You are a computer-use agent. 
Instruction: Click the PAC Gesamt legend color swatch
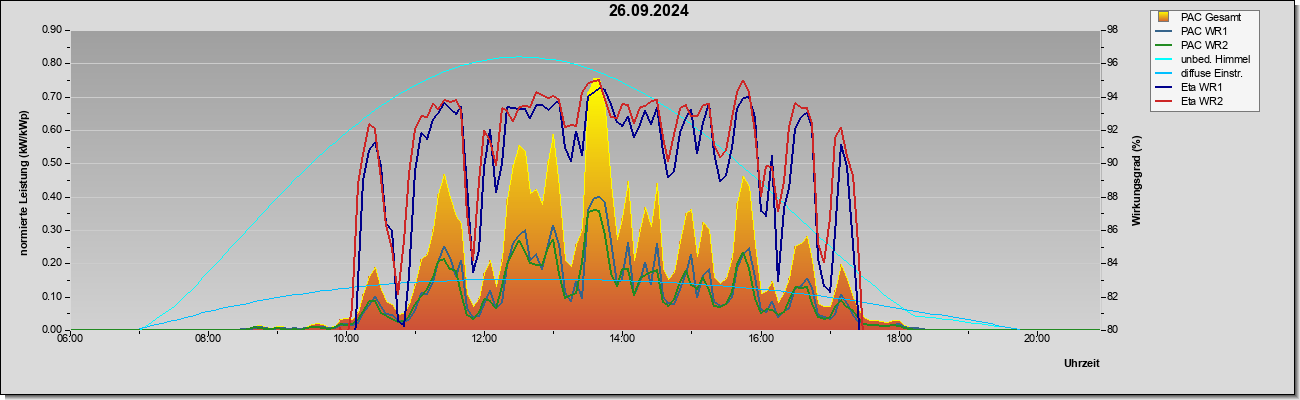(x=1164, y=17)
